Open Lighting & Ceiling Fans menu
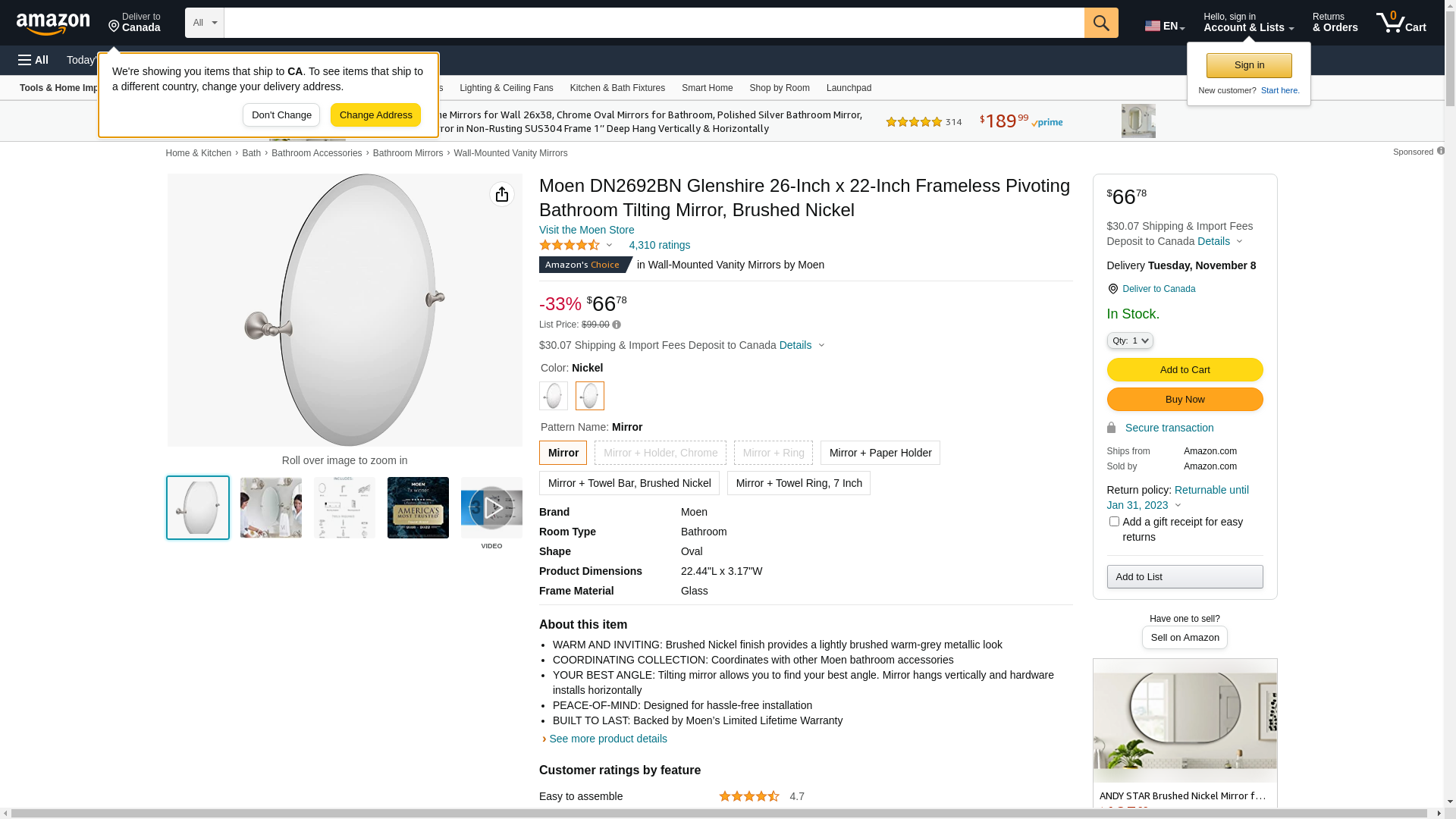Viewport: 1456px width, 819px height. pyautogui.click(x=506, y=88)
